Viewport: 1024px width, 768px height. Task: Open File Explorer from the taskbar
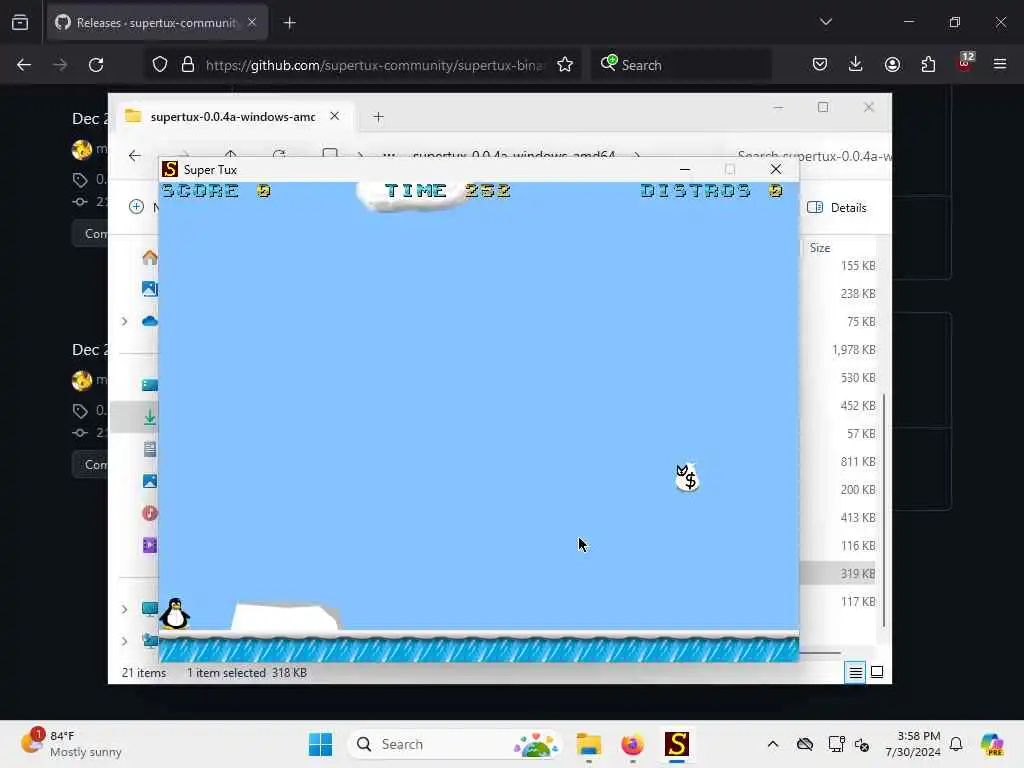tap(588, 744)
